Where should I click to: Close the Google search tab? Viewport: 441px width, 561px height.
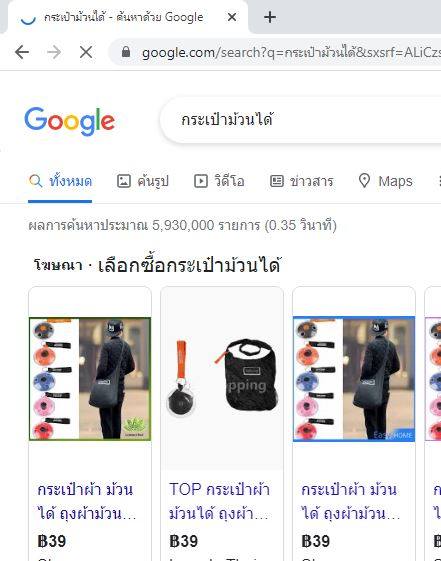pos(232,17)
